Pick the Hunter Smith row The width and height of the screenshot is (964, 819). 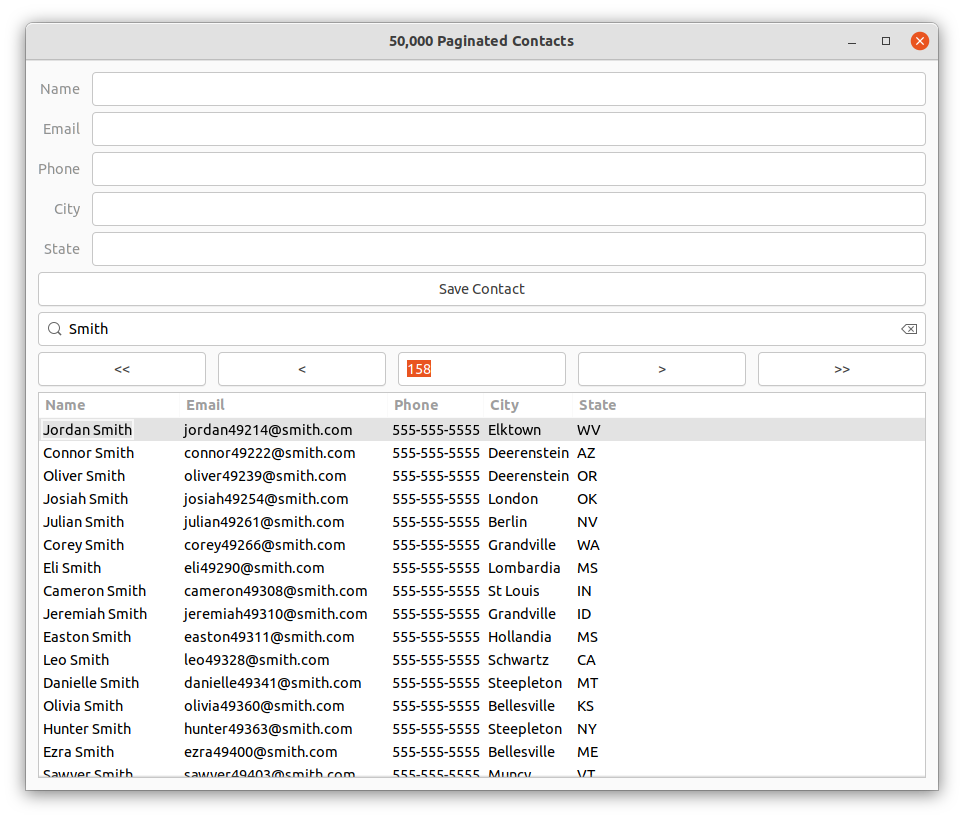[482, 729]
